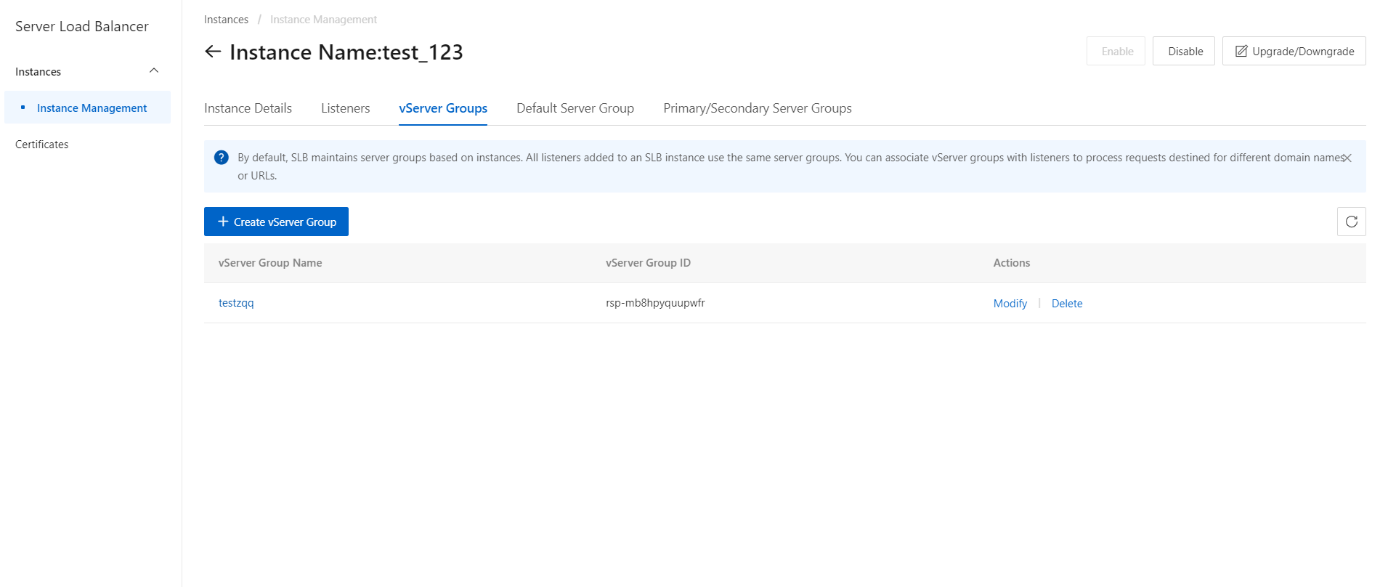This screenshot has width=1380, height=587.
Task: Select the vServer Groups tab
Action: [443, 108]
